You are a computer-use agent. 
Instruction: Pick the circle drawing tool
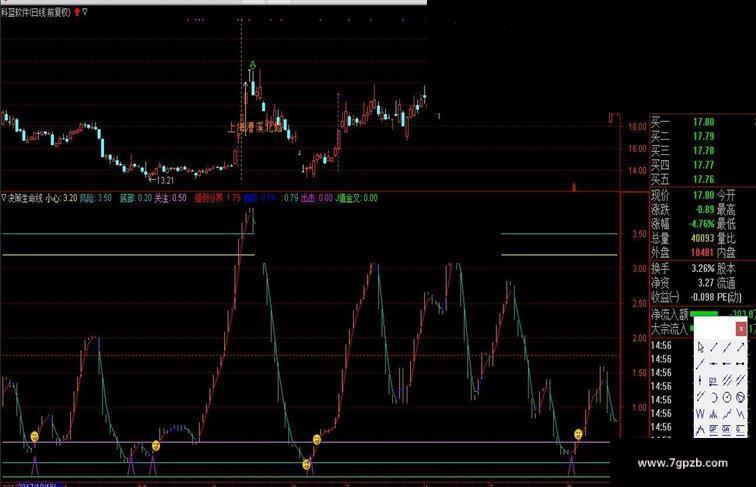(727, 397)
